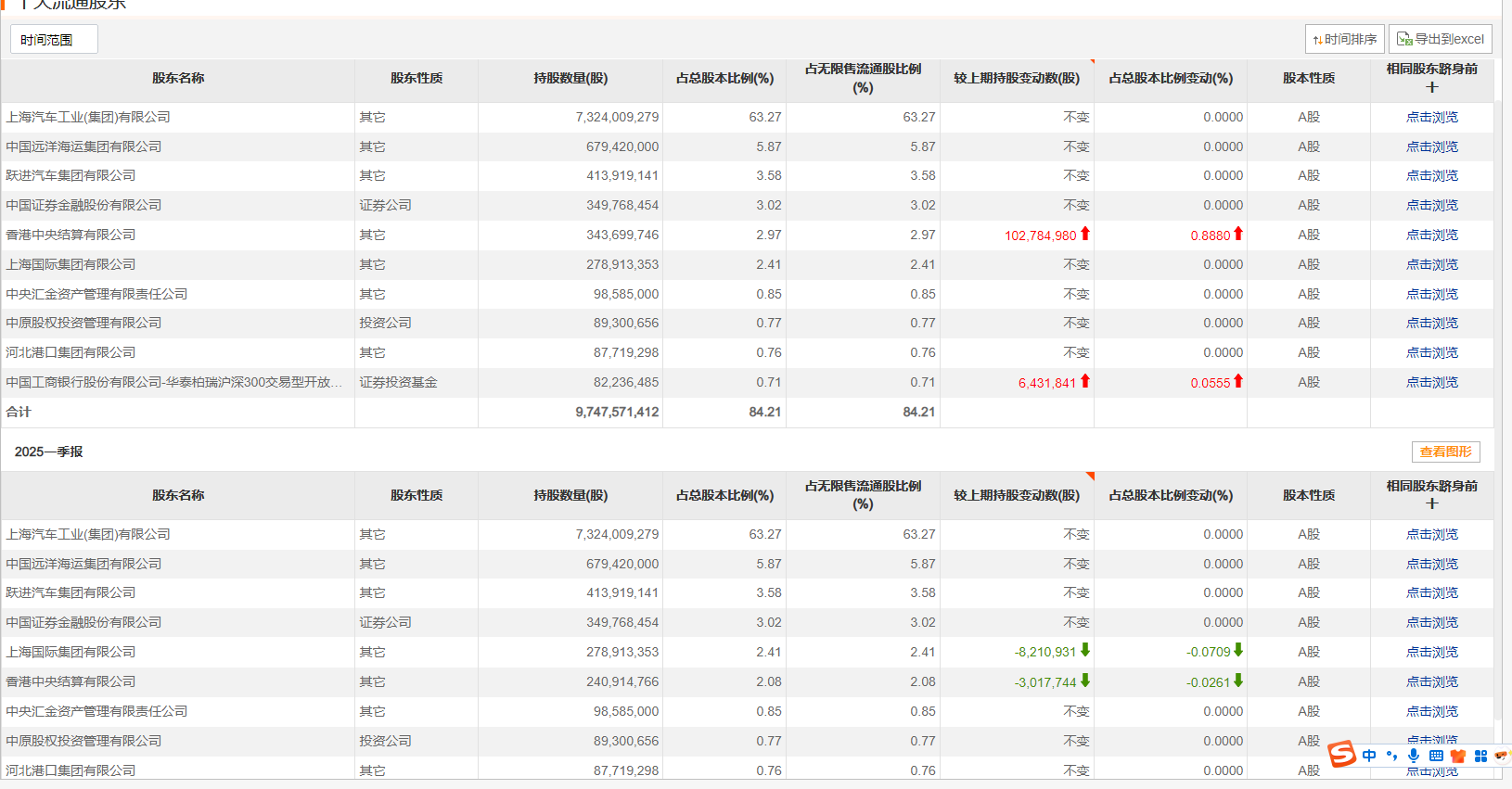Click the red up arrow beside 0.0555
1512x789 pixels.
1238,381
